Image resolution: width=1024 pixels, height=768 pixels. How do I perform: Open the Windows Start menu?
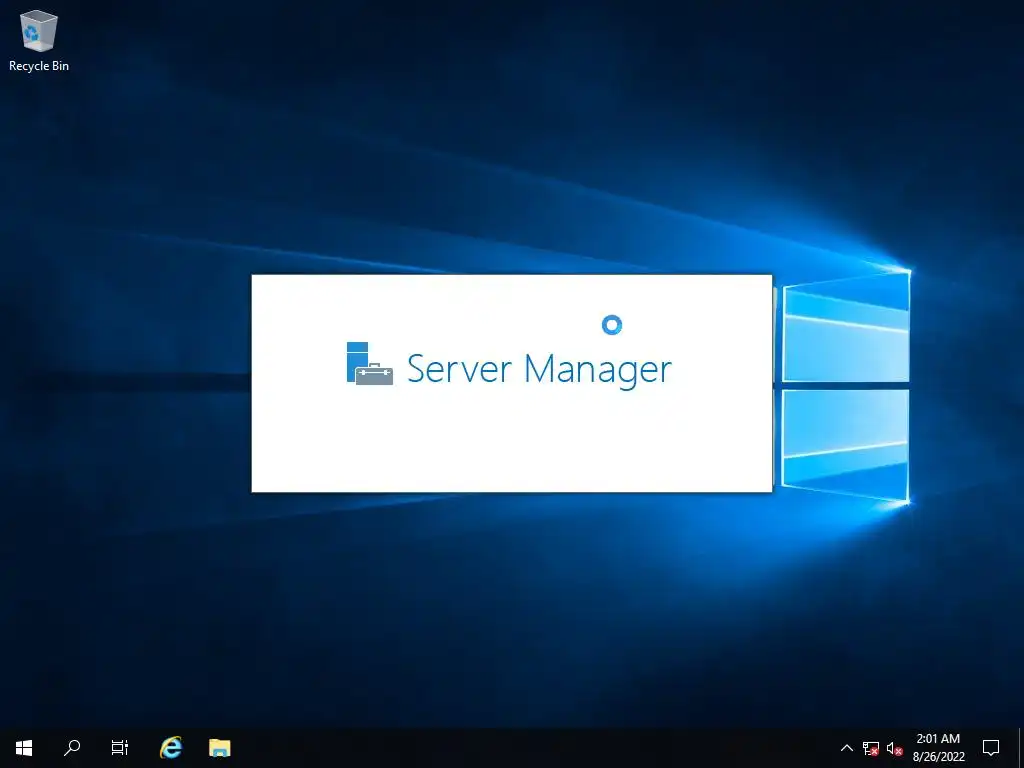[24, 748]
